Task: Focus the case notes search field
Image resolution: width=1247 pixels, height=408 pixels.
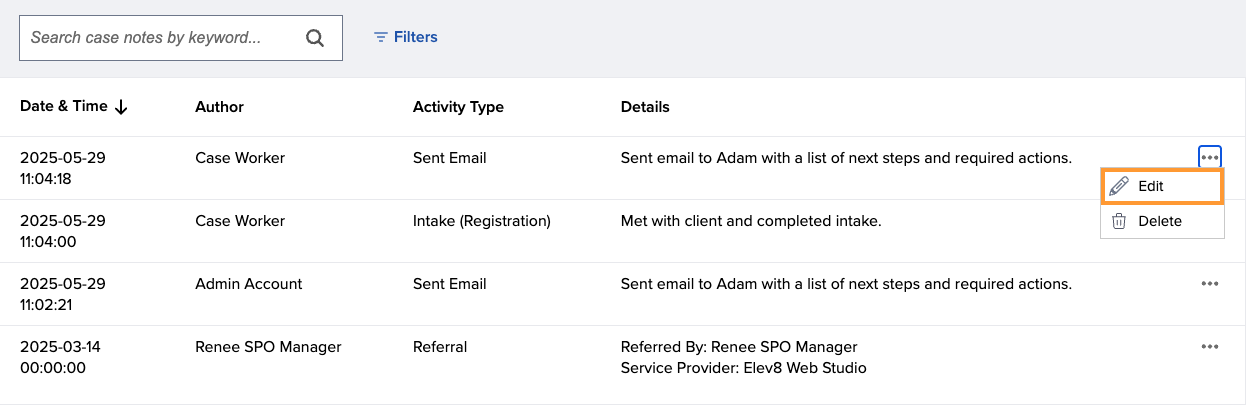Action: pos(181,38)
